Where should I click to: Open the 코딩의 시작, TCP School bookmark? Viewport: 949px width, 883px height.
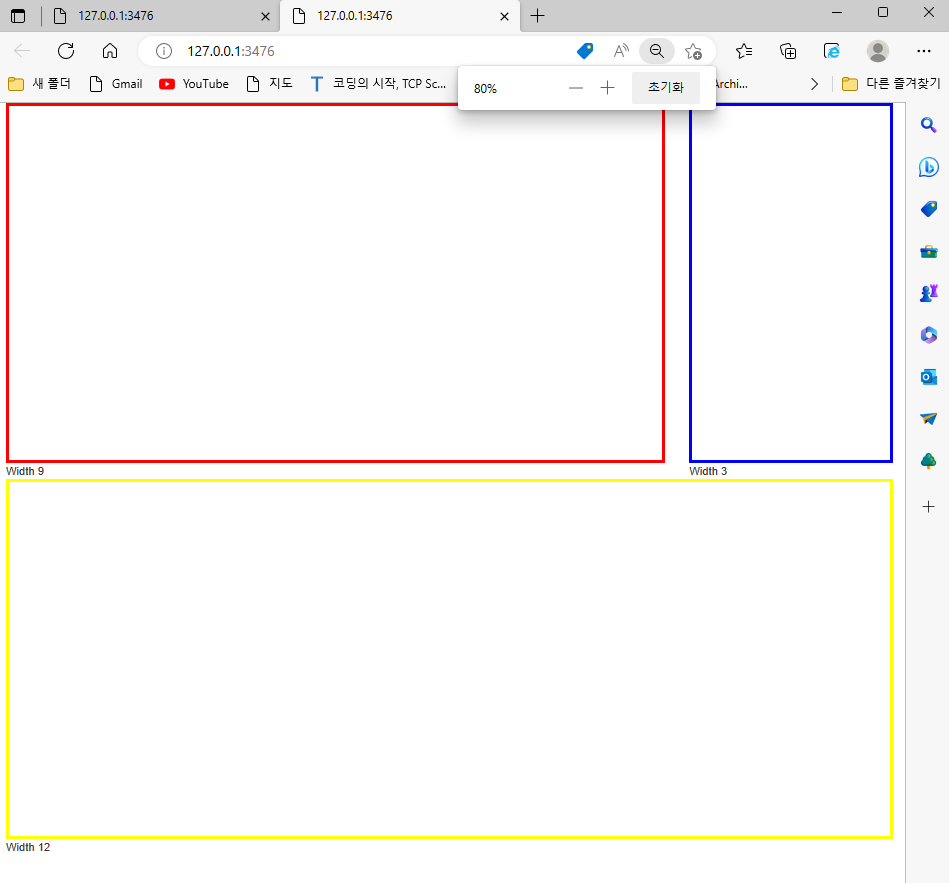378,84
